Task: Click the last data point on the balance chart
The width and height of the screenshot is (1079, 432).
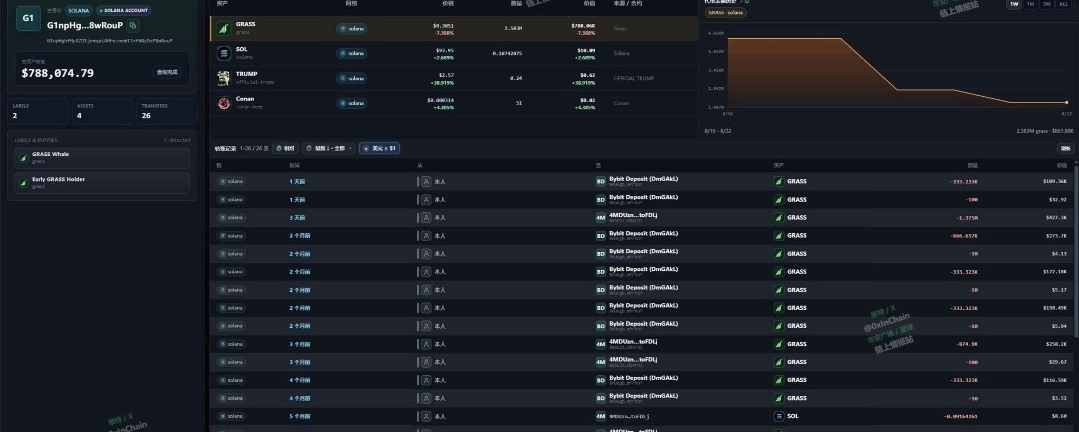Action: (1067, 103)
